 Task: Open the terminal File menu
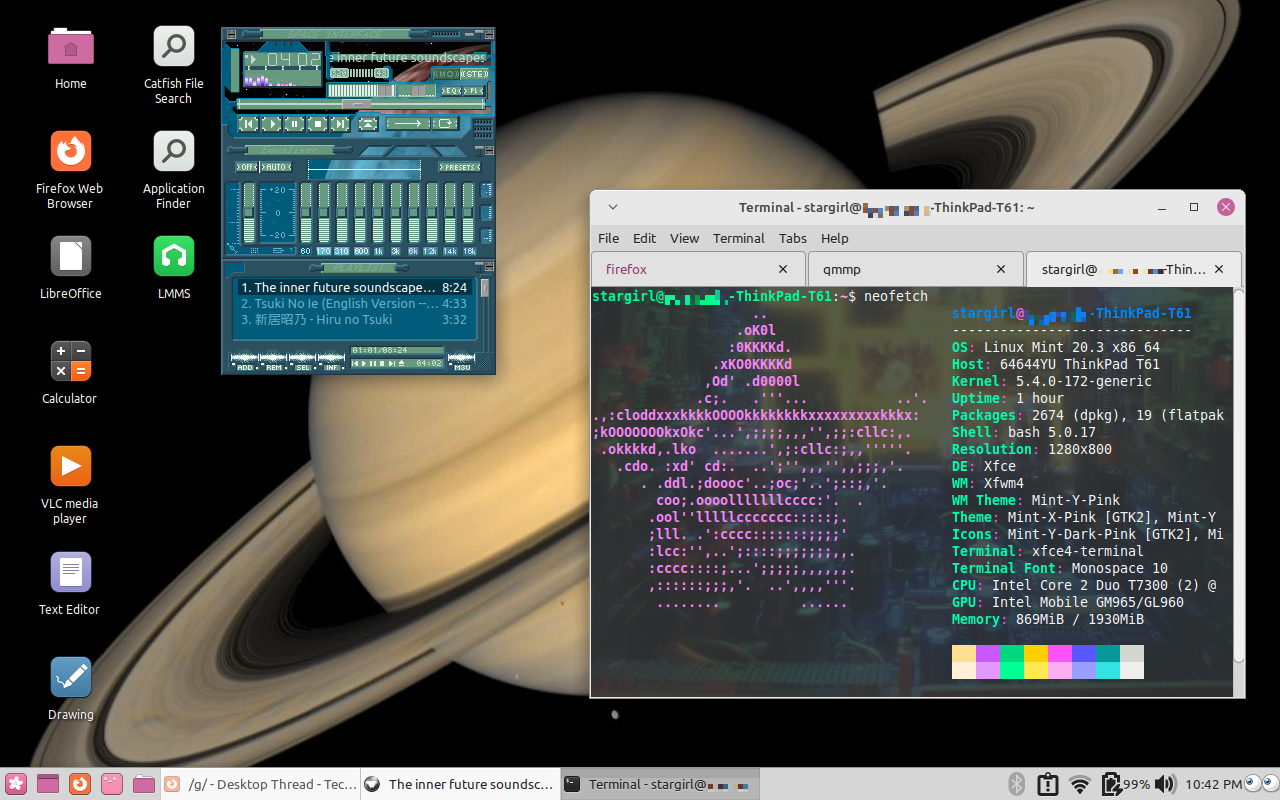pos(609,238)
